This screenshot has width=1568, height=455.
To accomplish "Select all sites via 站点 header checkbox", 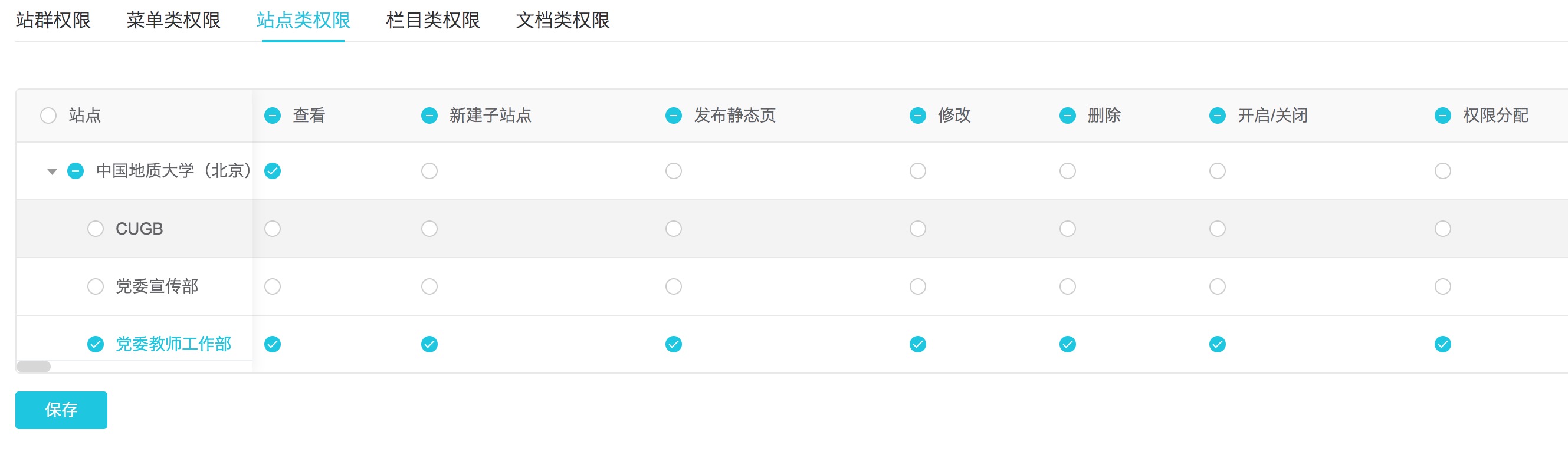I will pyautogui.click(x=48, y=116).
